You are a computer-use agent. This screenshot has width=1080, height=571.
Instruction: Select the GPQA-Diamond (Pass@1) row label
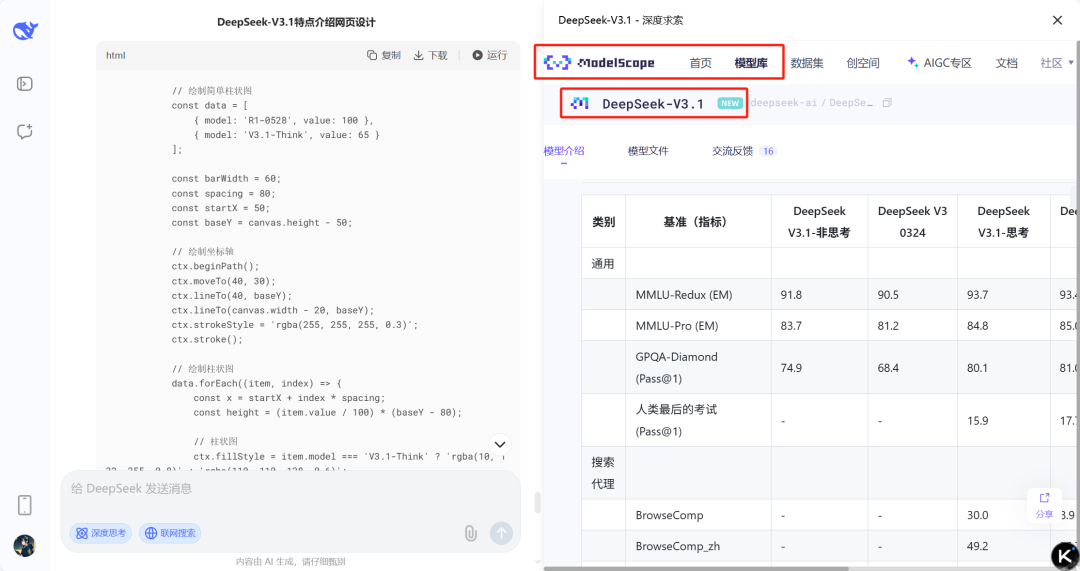pos(676,367)
